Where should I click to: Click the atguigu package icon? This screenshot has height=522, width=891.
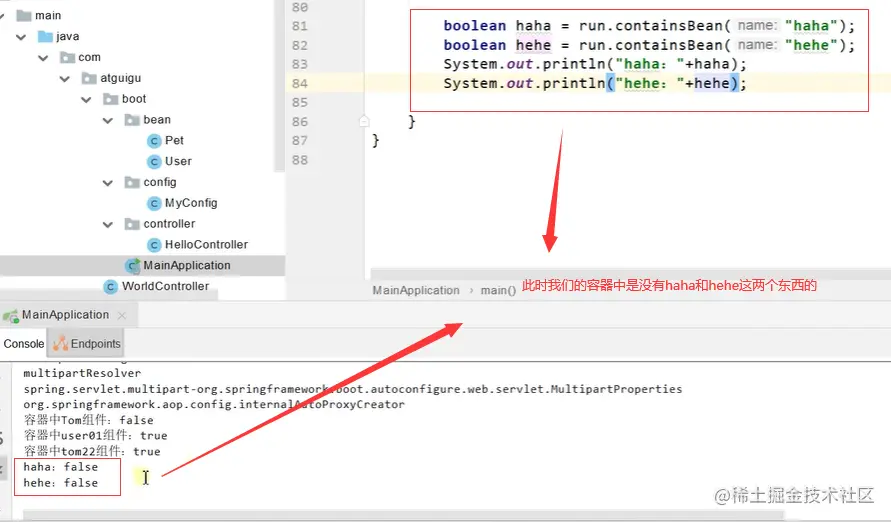click(89, 78)
